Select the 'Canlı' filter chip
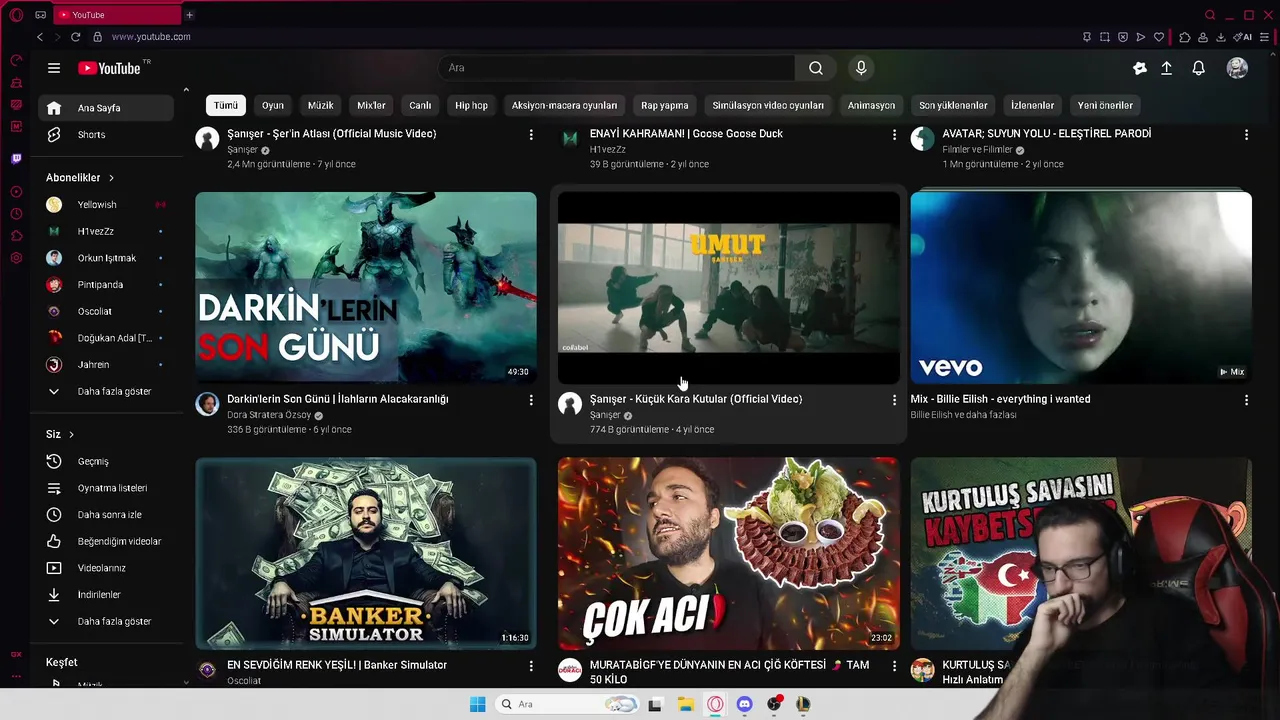Viewport: 1280px width, 720px height. (x=420, y=105)
